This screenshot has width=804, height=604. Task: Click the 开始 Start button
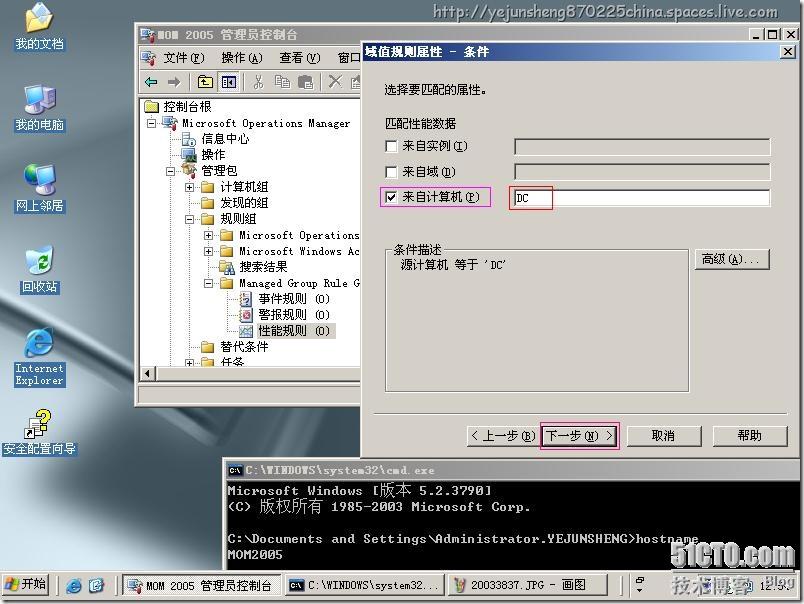26,585
